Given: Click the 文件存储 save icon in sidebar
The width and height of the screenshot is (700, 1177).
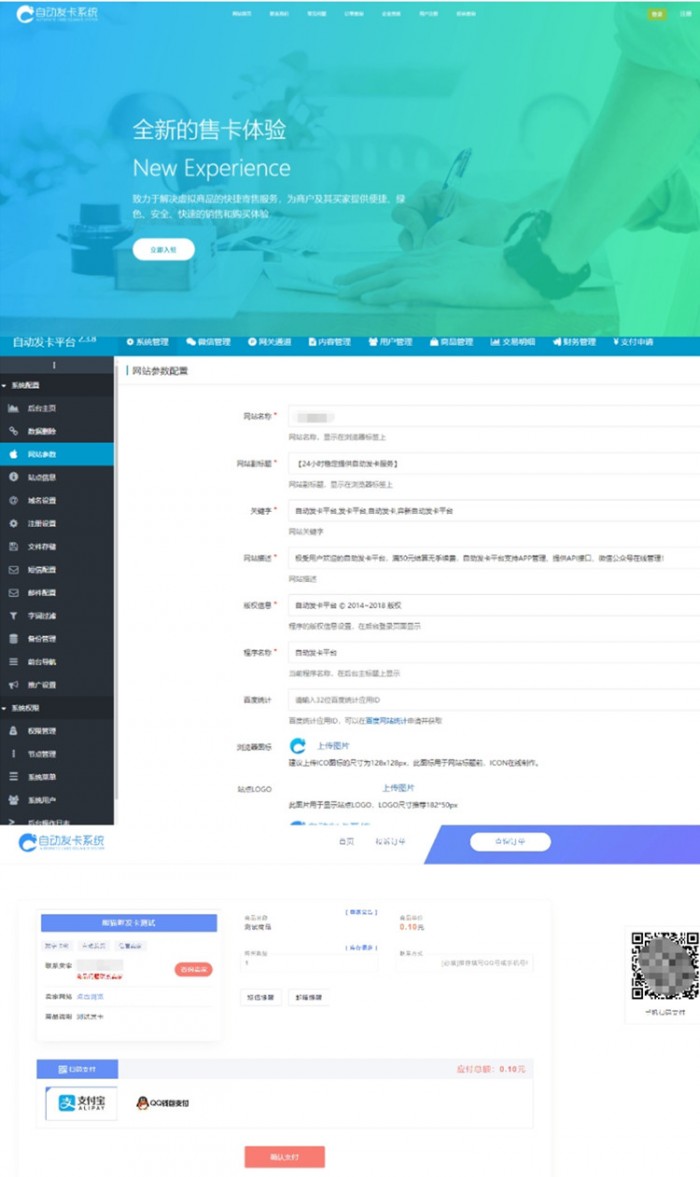Looking at the screenshot, I should pyautogui.click(x=13, y=546).
